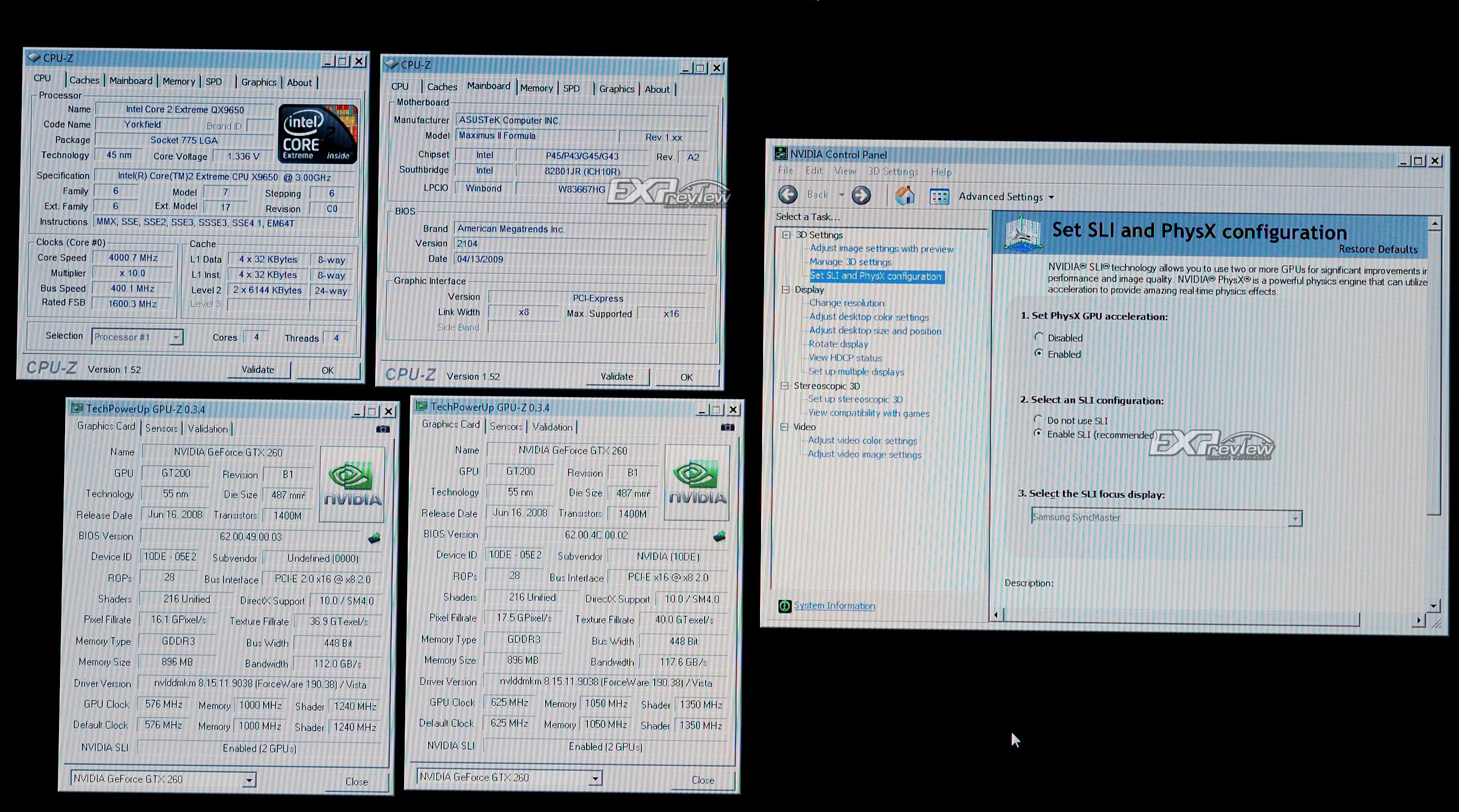Screen dimensions: 1459x812
Task: Click the Forward arrow in NVIDIA Control Panel
Action: [861, 195]
